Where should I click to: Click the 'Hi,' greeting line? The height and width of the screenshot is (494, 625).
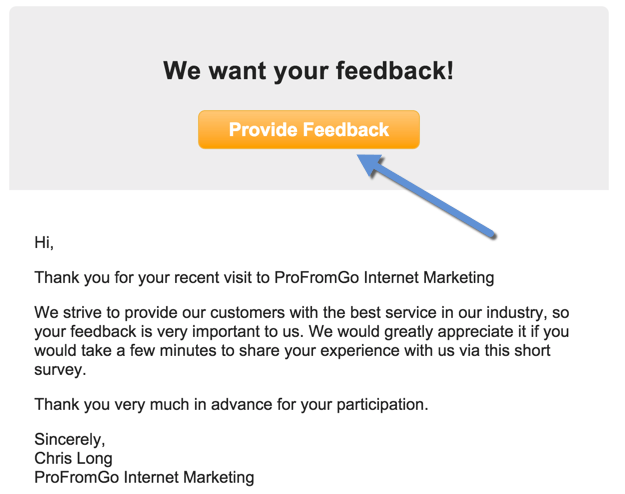[x=44, y=242]
